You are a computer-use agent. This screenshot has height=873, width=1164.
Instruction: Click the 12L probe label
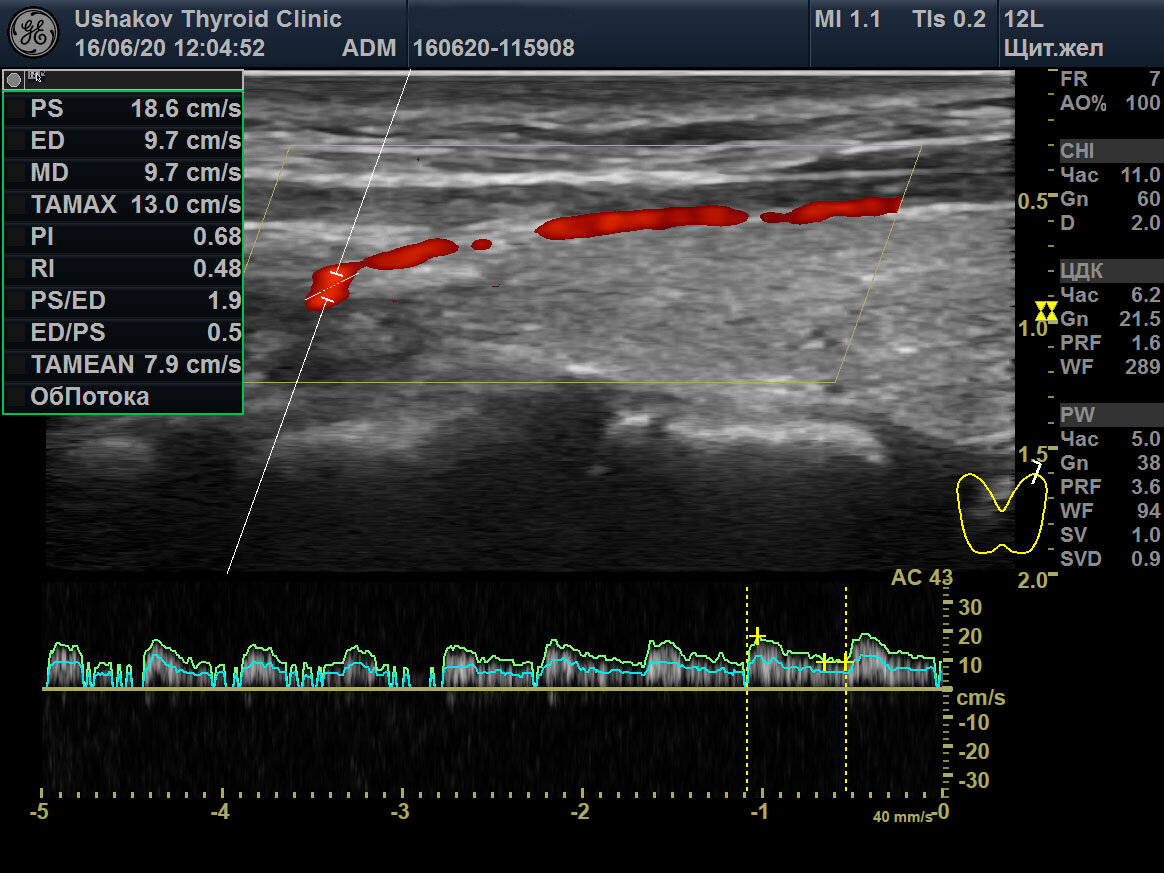(1024, 19)
